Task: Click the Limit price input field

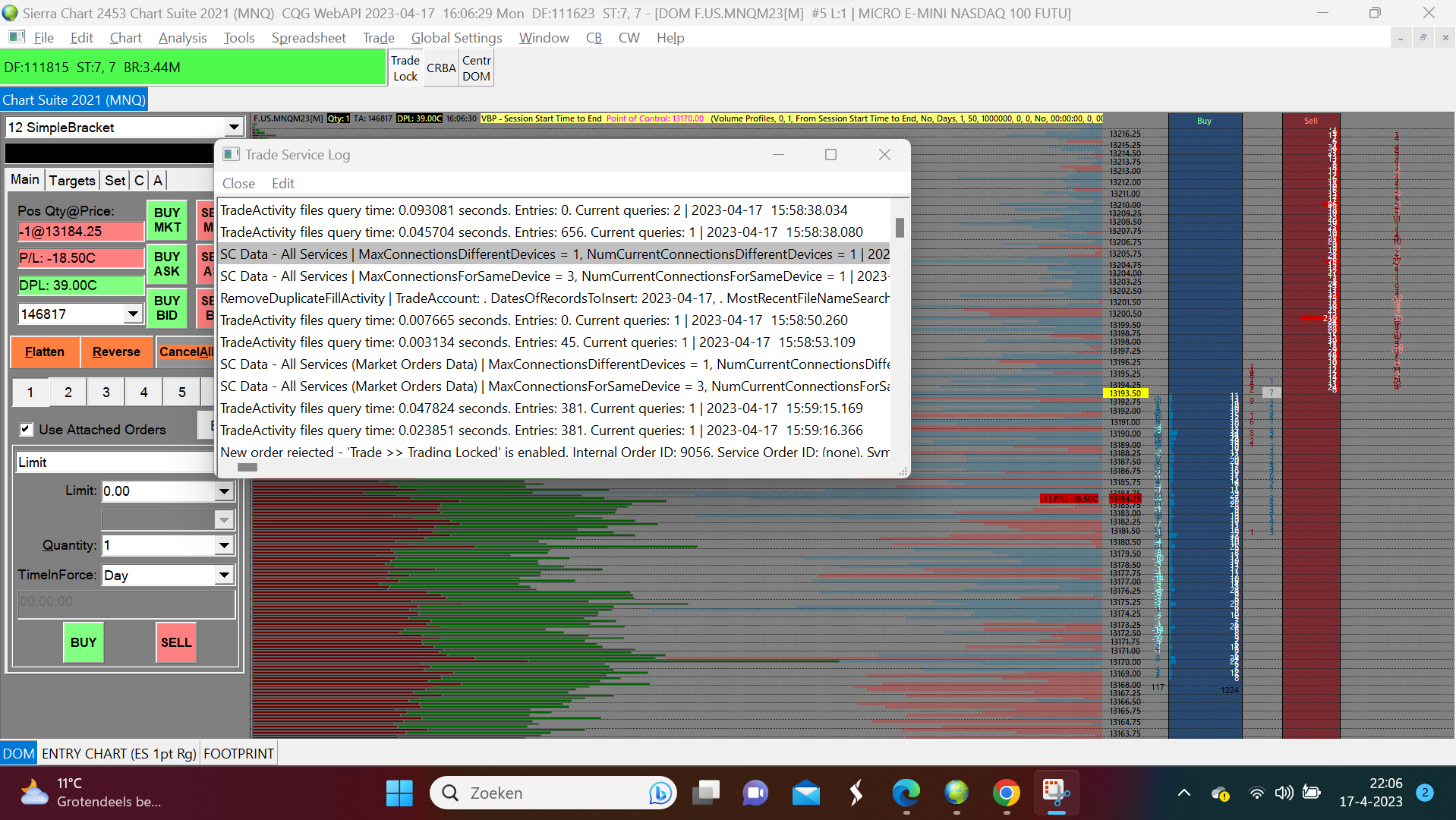Action: coord(159,491)
